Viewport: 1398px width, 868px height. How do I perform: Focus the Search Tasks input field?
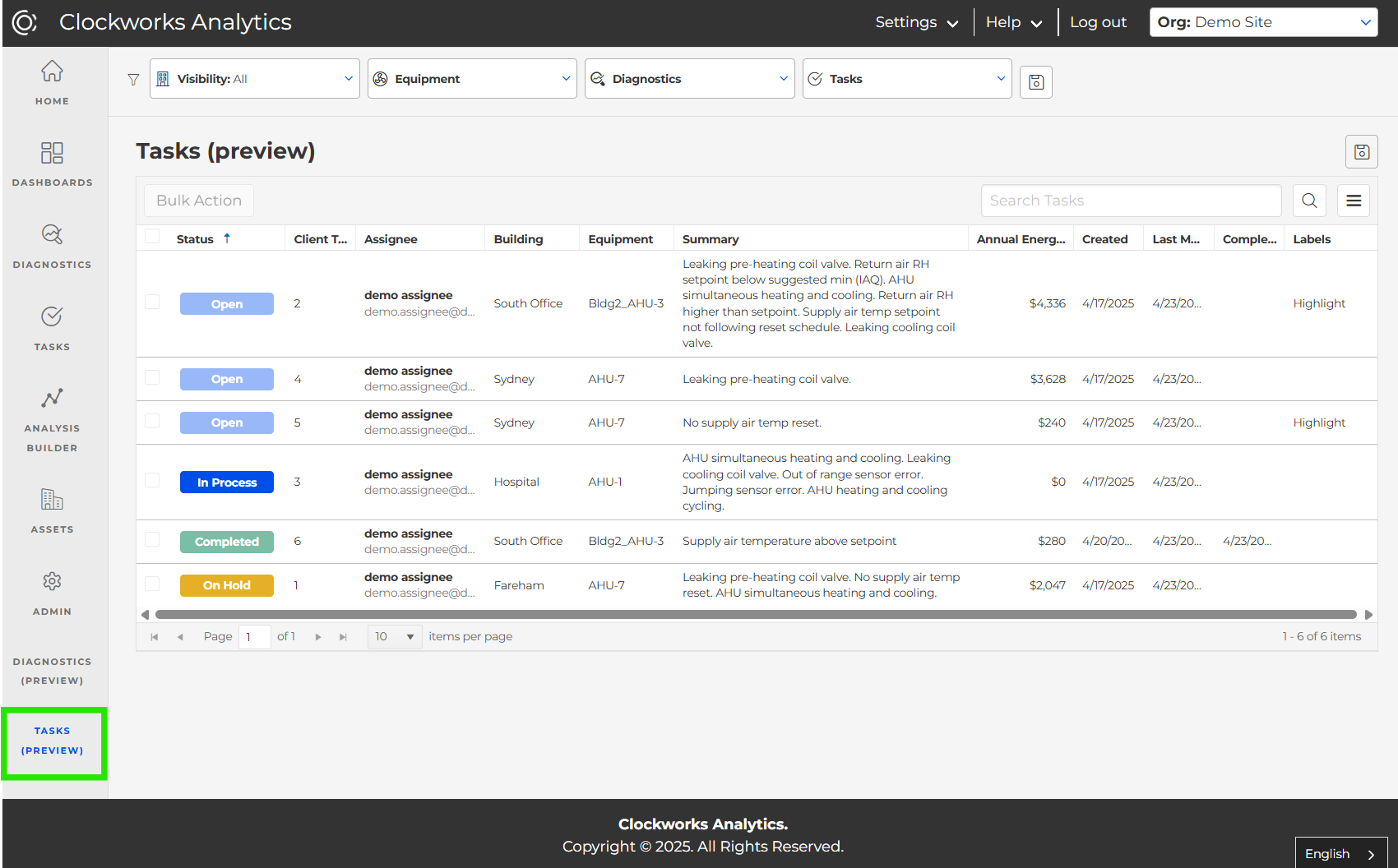[1131, 201]
